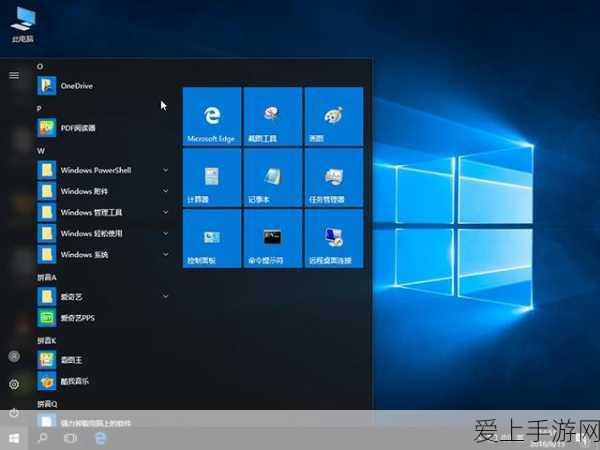Click the 拼音K group header
This screenshot has width=600, height=450.
[47, 341]
